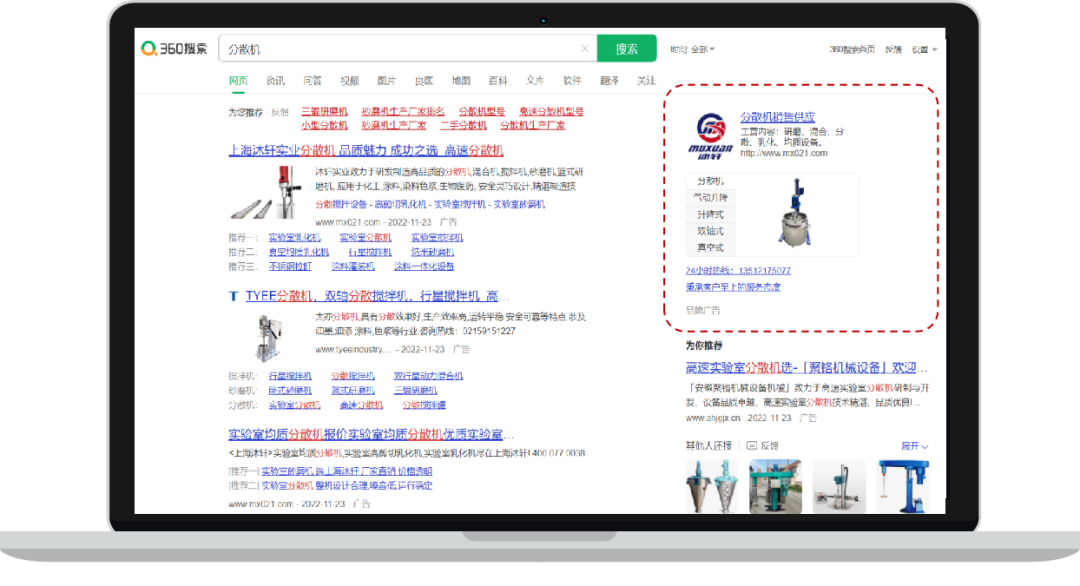Image resolution: width=1080 pixels, height=586 pixels.
Task: Select the 双轴式 tab in the ad card
Action: point(710,231)
